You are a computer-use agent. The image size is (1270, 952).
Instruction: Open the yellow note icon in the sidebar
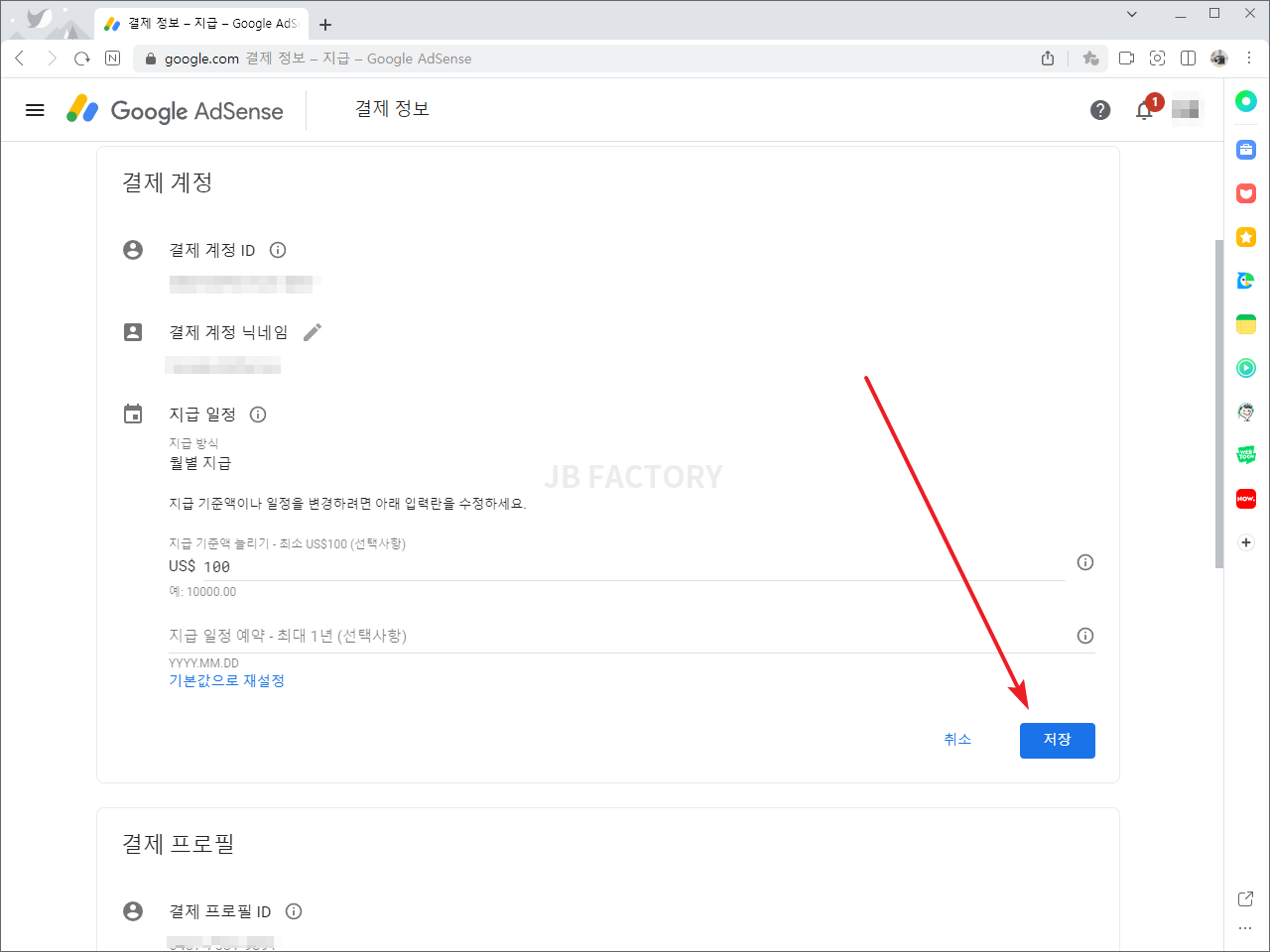[1246, 324]
